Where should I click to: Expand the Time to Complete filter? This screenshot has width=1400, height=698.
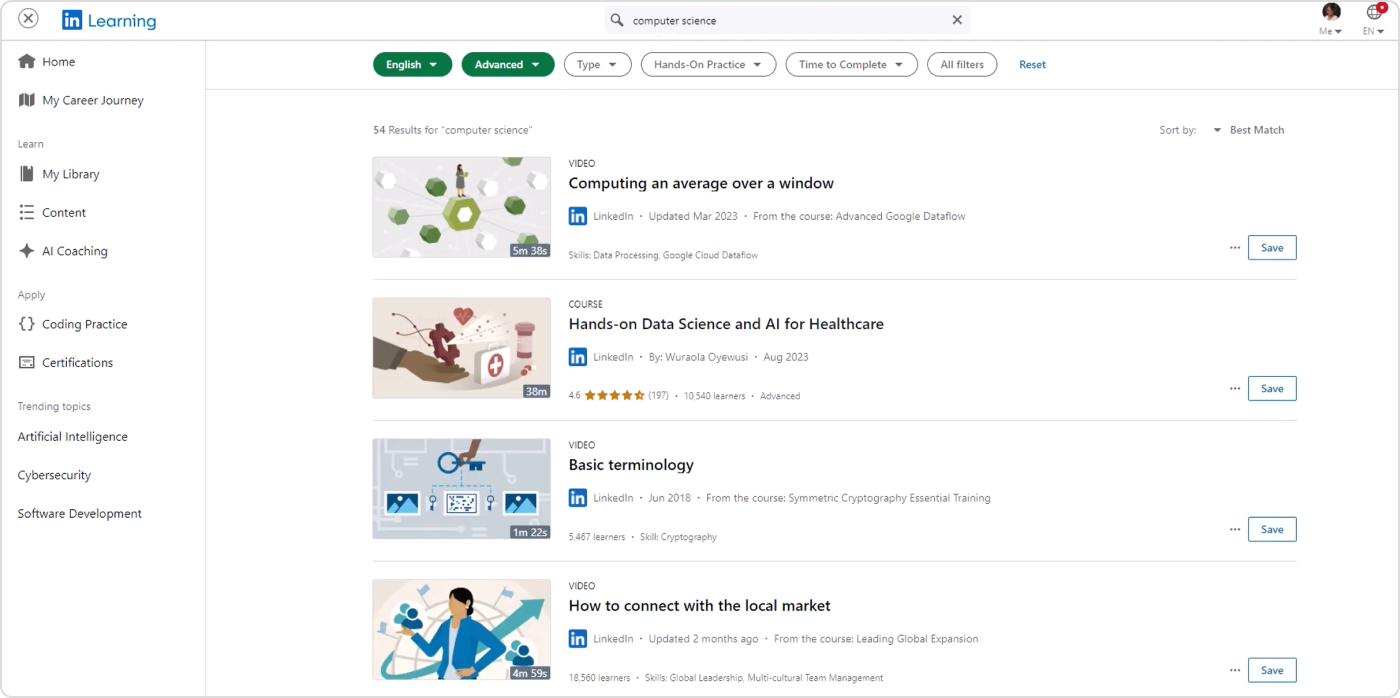click(x=853, y=64)
